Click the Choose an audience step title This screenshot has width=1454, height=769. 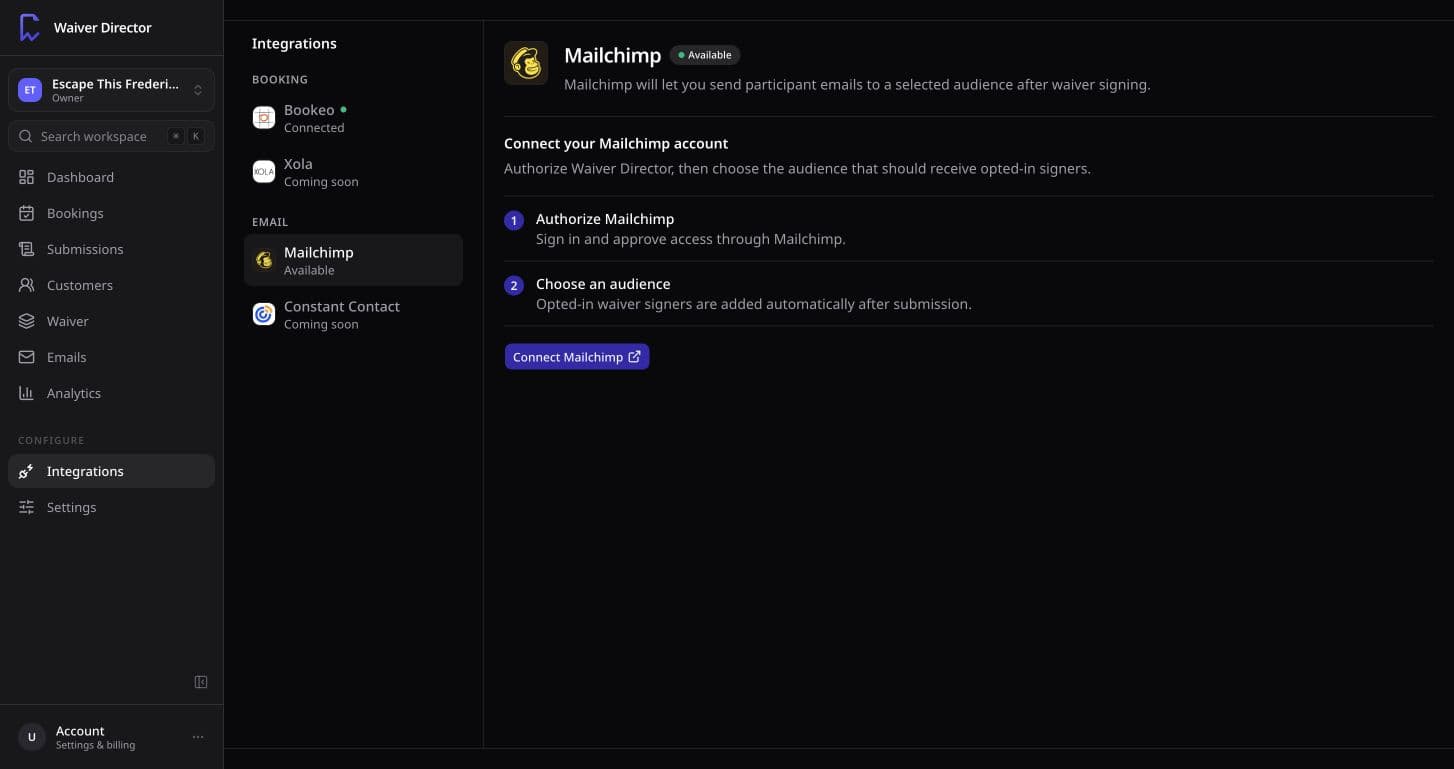[x=603, y=284]
